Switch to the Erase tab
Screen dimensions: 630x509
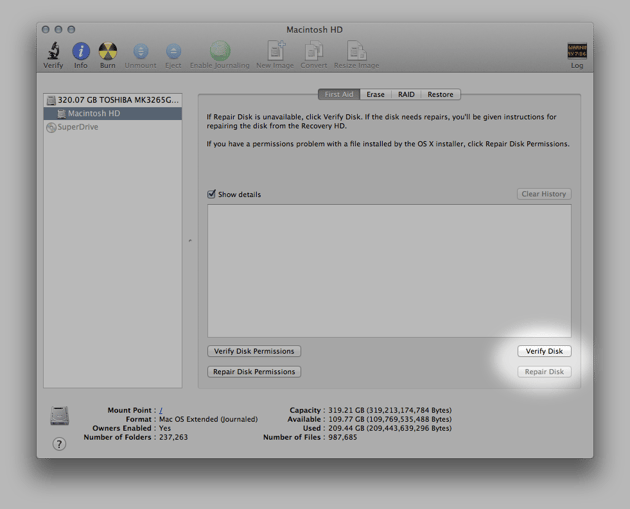pyautogui.click(x=375, y=94)
